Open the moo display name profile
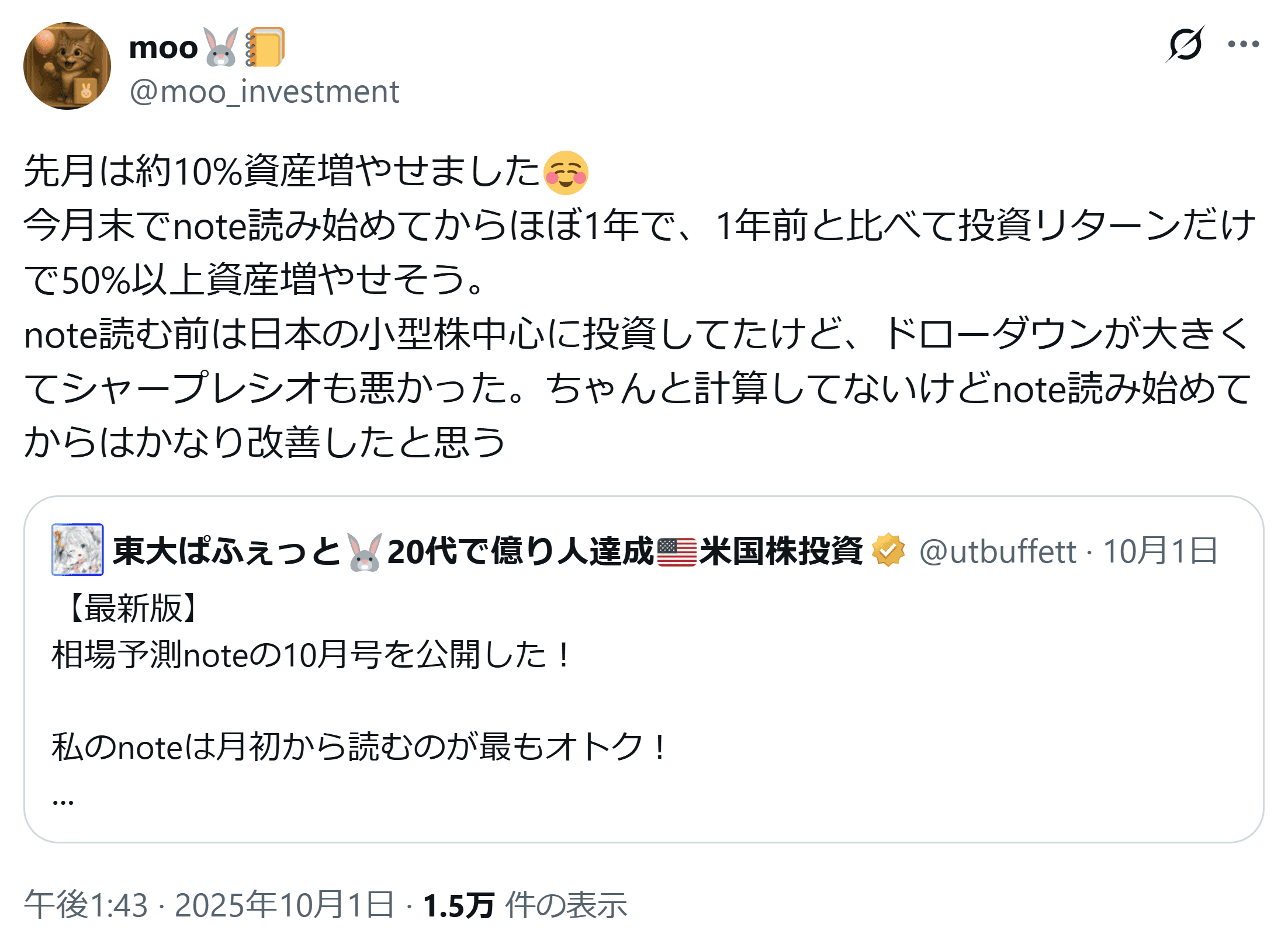The width and height of the screenshot is (1288, 941). [x=164, y=48]
